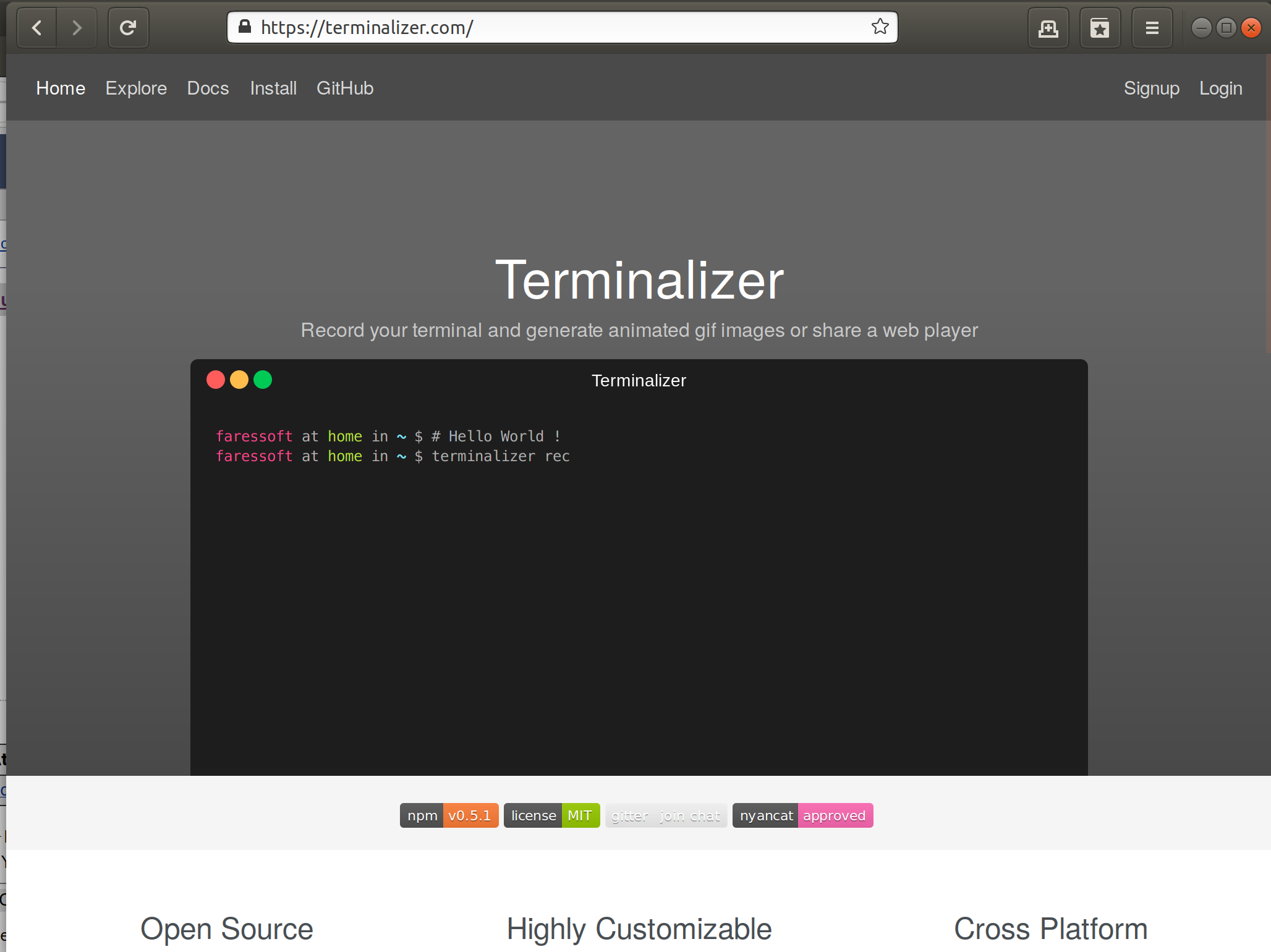Click the npm v0.5.1 version badge

(449, 815)
